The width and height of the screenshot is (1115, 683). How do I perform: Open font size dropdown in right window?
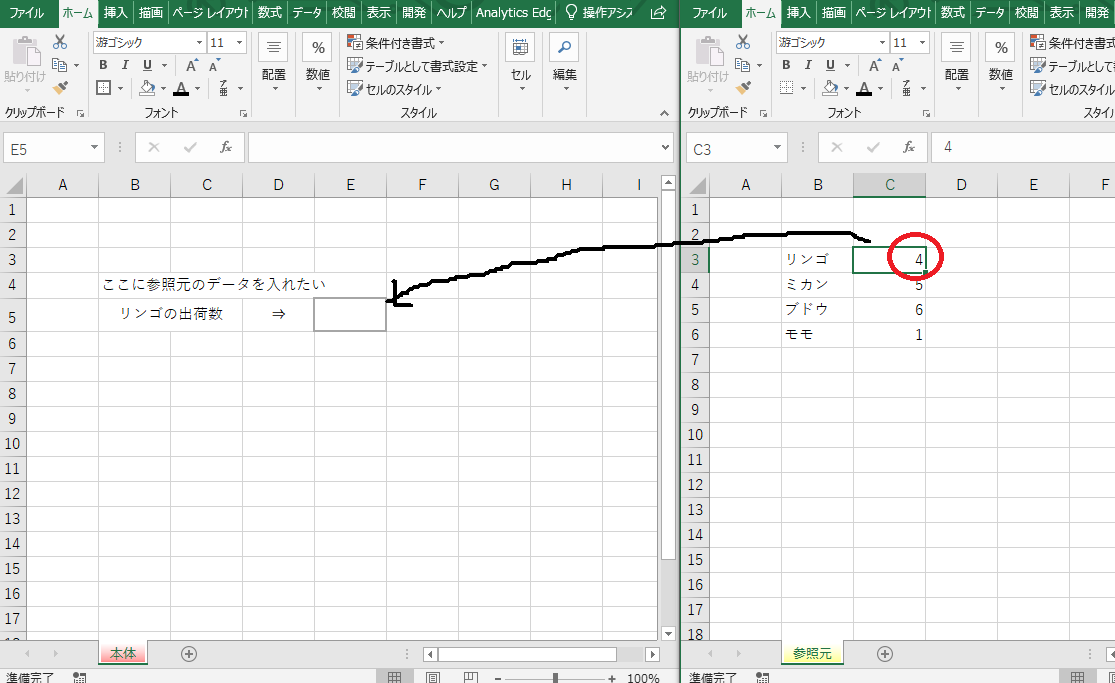pyautogui.click(x=922, y=43)
